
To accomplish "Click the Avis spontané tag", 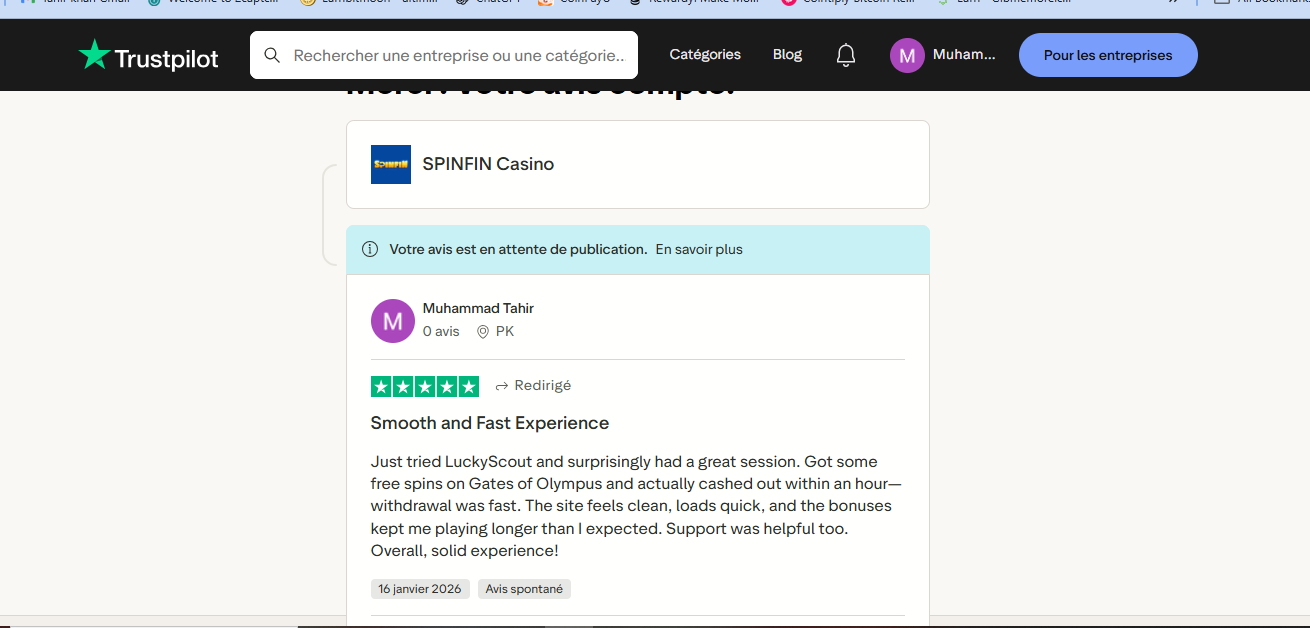I will click(524, 589).
